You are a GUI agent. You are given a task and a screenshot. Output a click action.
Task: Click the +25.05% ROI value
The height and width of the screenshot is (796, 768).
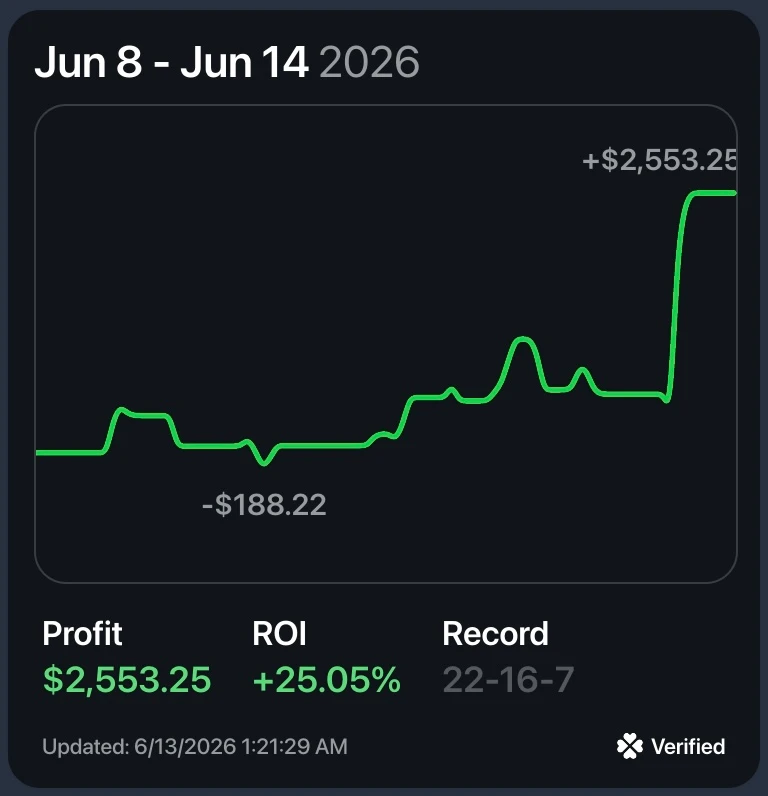[x=326, y=680]
